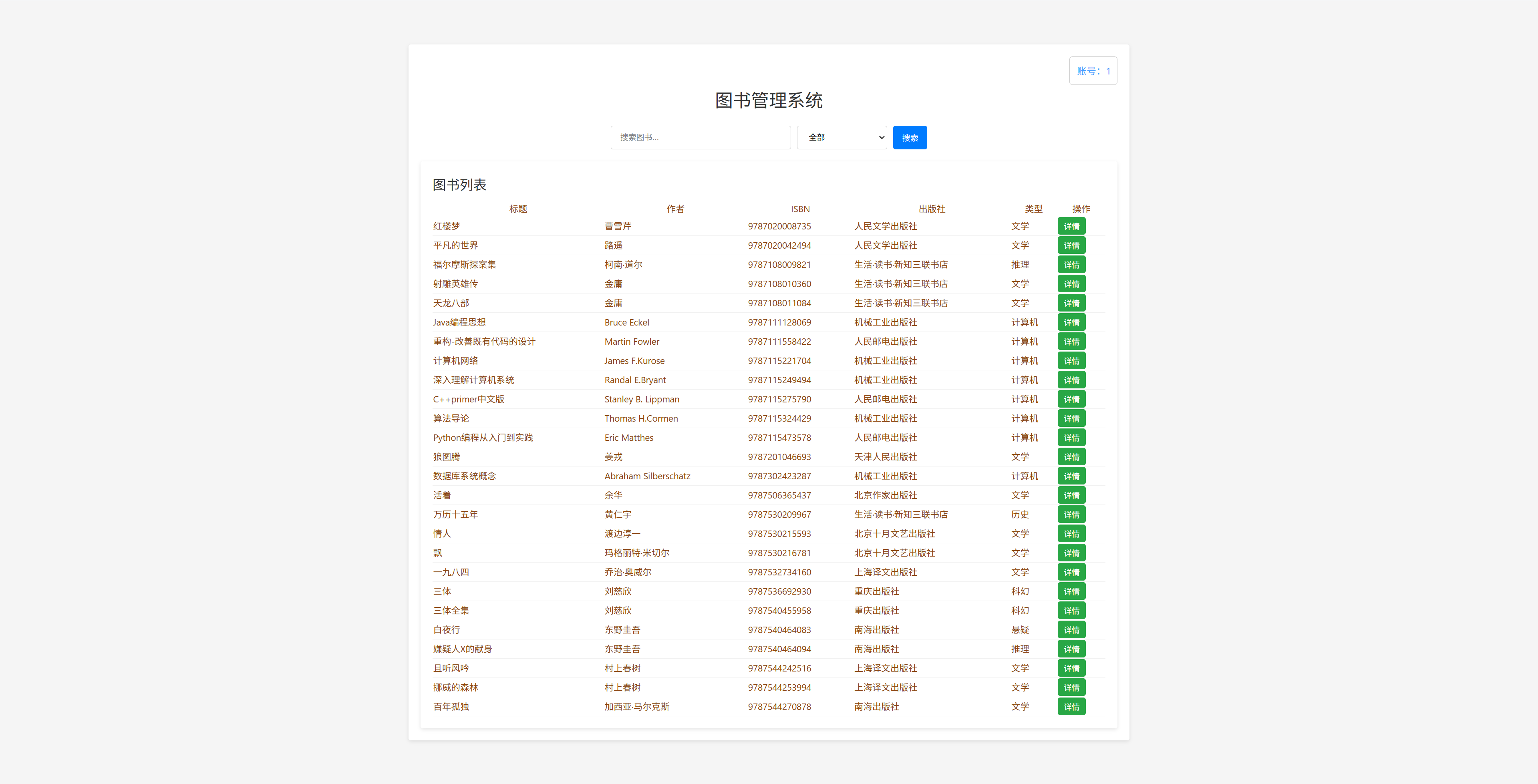Click the 标题 column header

pyautogui.click(x=517, y=208)
